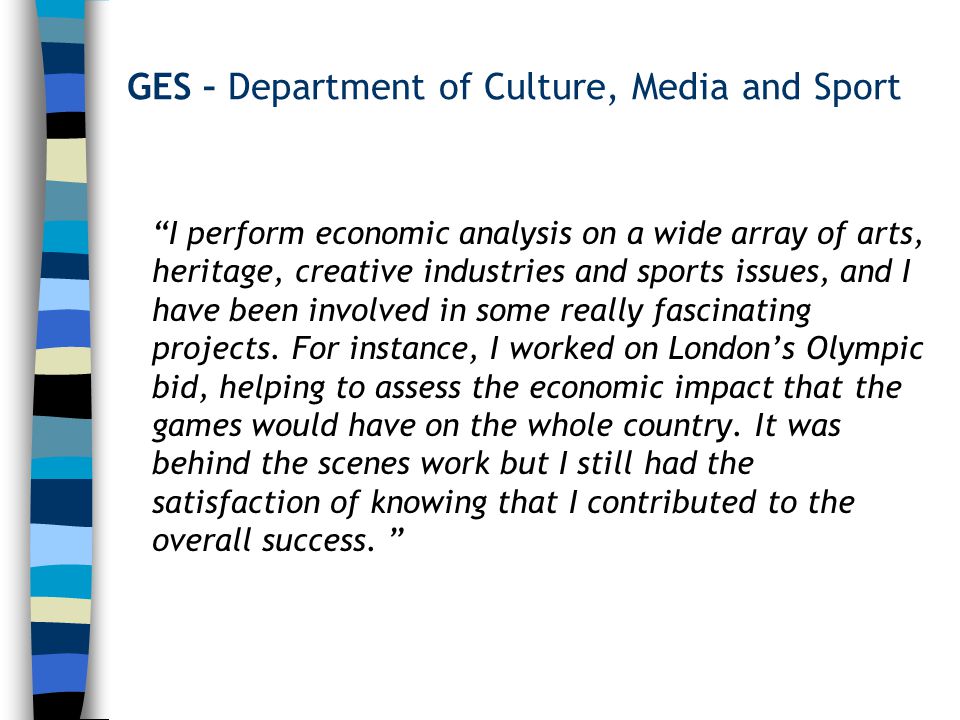
Task: Click the word "Olympic" in the quote
Action: pos(864,350)
